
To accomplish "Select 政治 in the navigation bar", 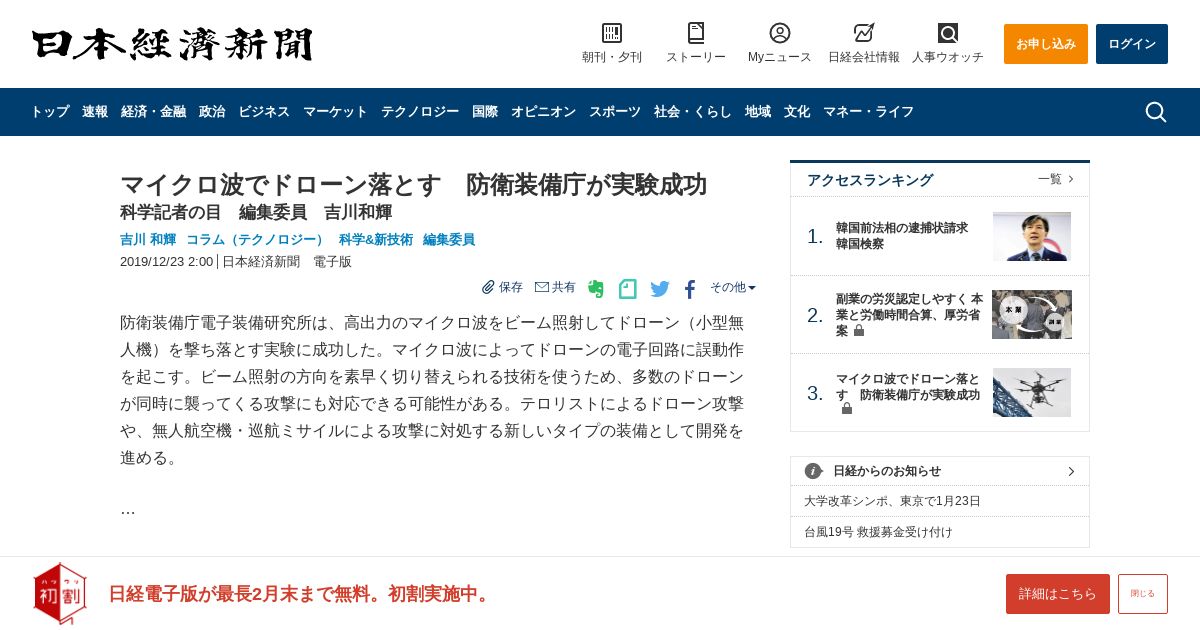I will (212, 112).
